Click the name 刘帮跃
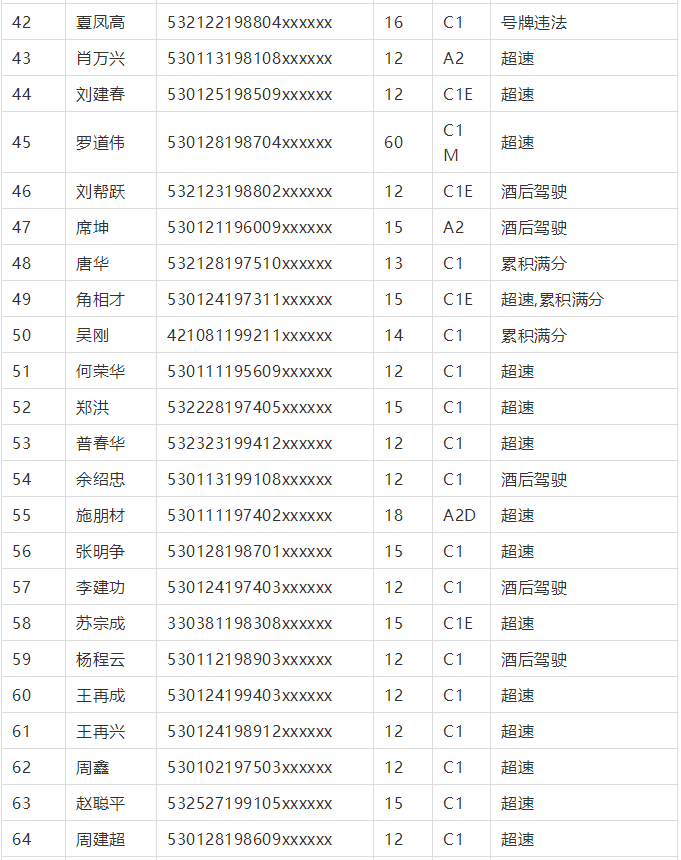 [x=100, y=191]
